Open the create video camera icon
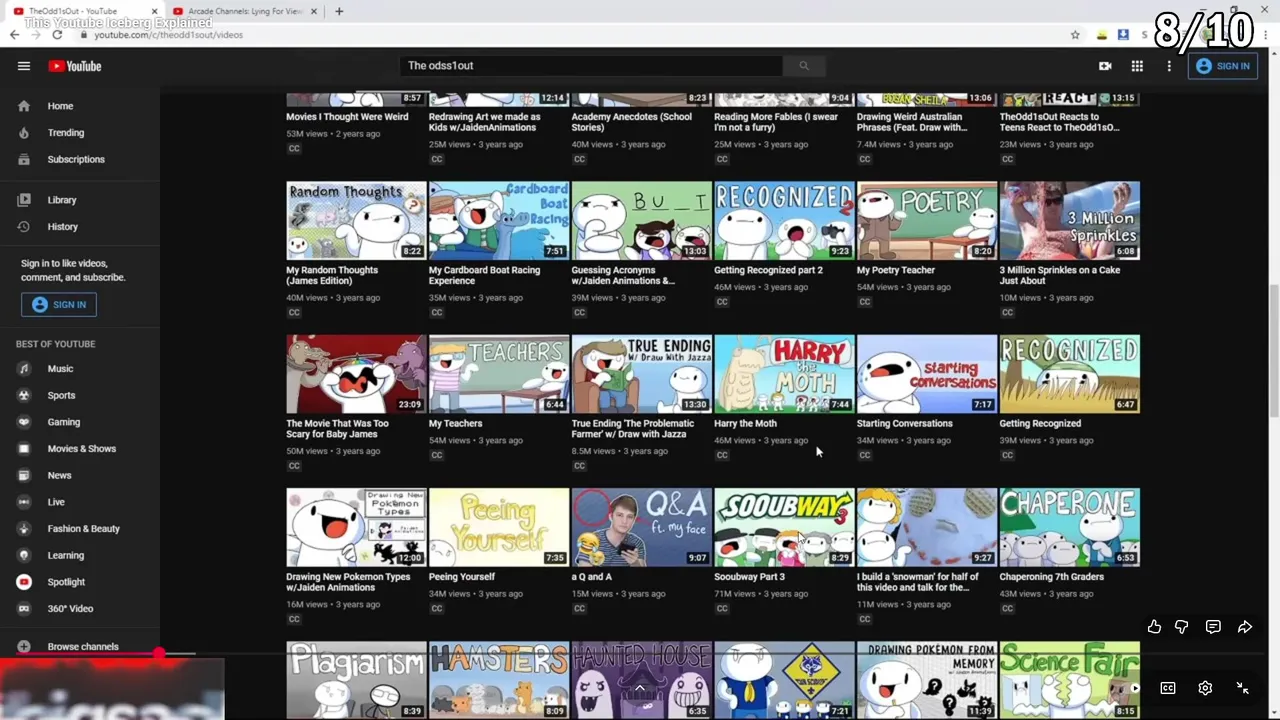1280x720 pixels. click(x=1105, y=66)
